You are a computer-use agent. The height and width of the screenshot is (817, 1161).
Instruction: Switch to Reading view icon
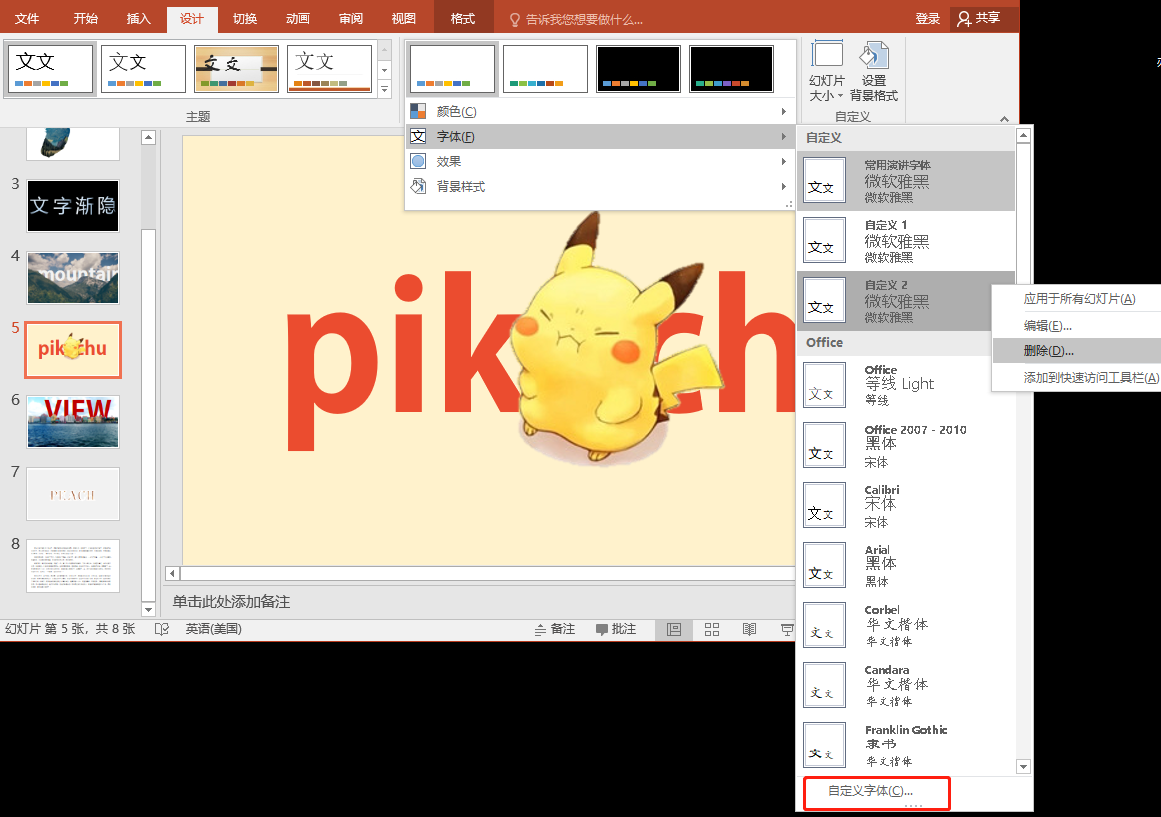pyautogui.click(x=749, y=630)
